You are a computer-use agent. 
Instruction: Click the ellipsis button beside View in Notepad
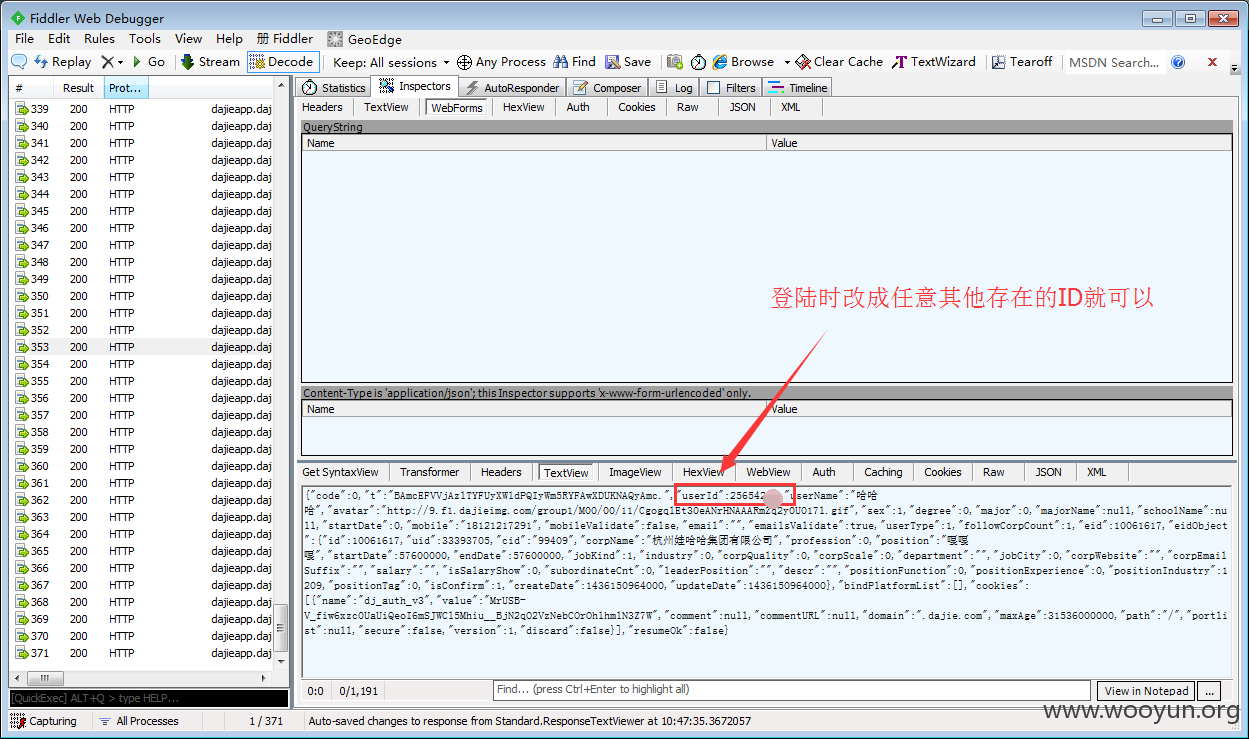click(1210, 691)
